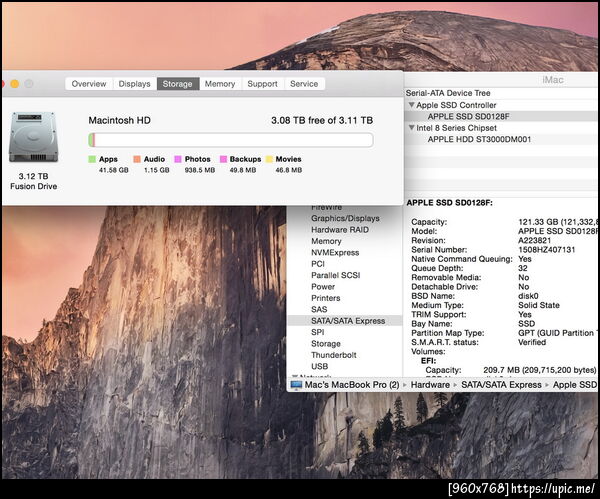Click the BSD Name value disk0

pos(528,296)
